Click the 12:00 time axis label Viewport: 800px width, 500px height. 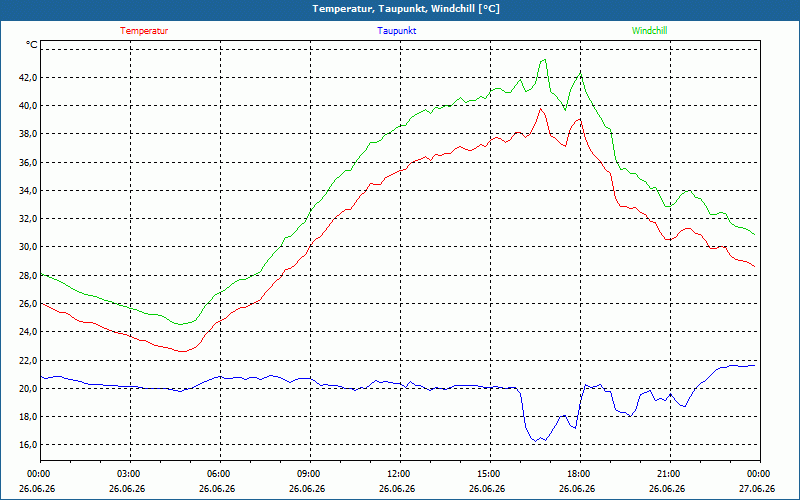[x=401, y=474]
